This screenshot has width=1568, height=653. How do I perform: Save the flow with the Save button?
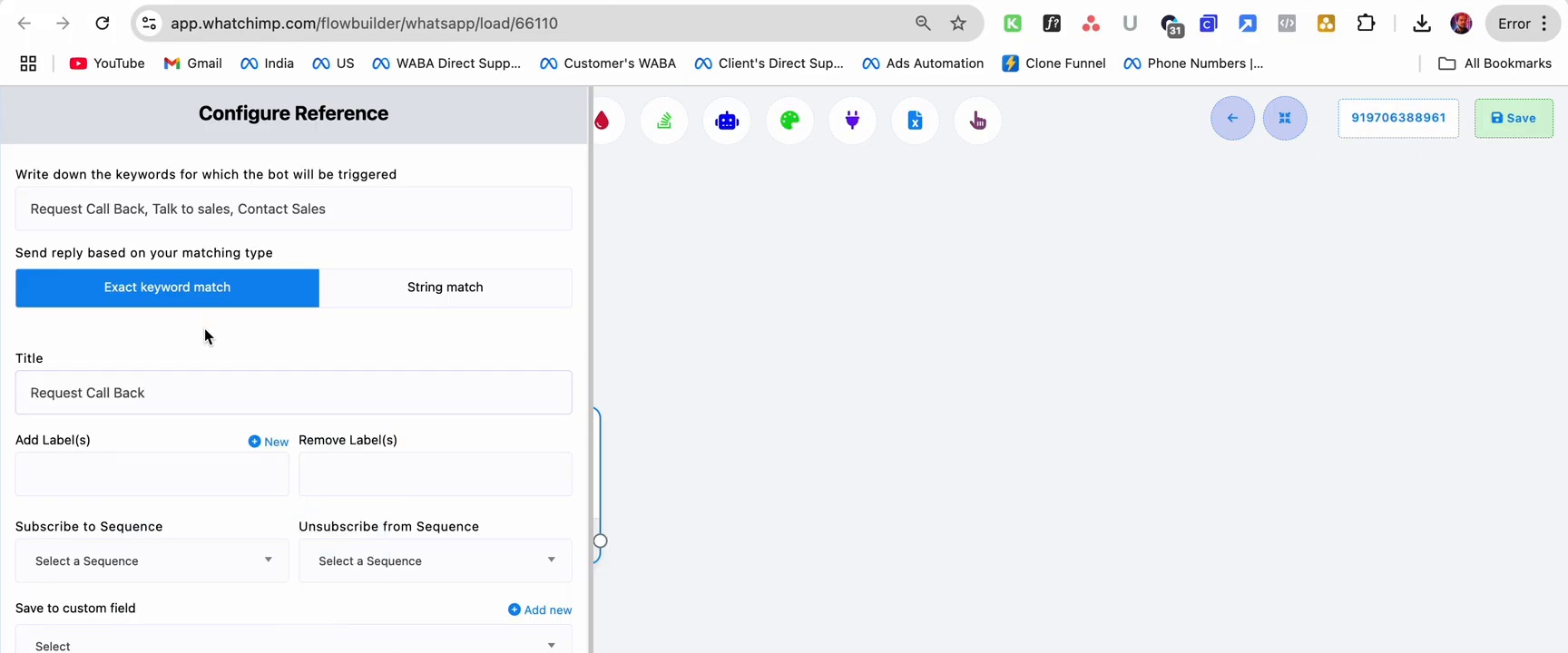click(1514, 118)
